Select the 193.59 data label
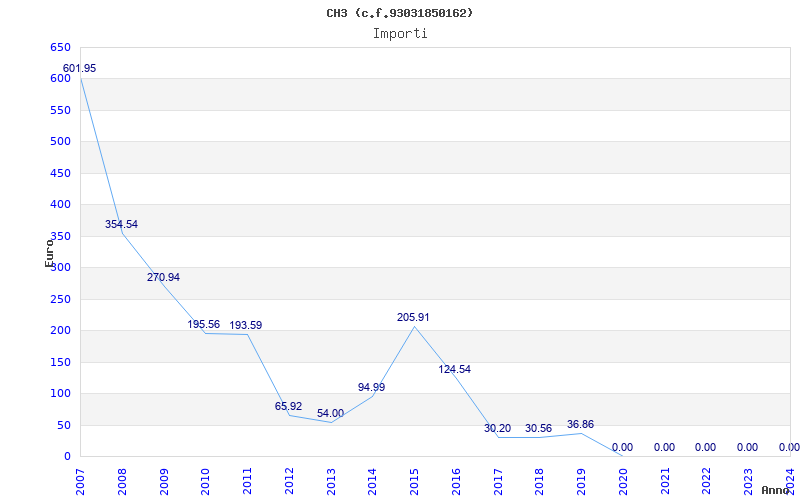 [245, 326]
